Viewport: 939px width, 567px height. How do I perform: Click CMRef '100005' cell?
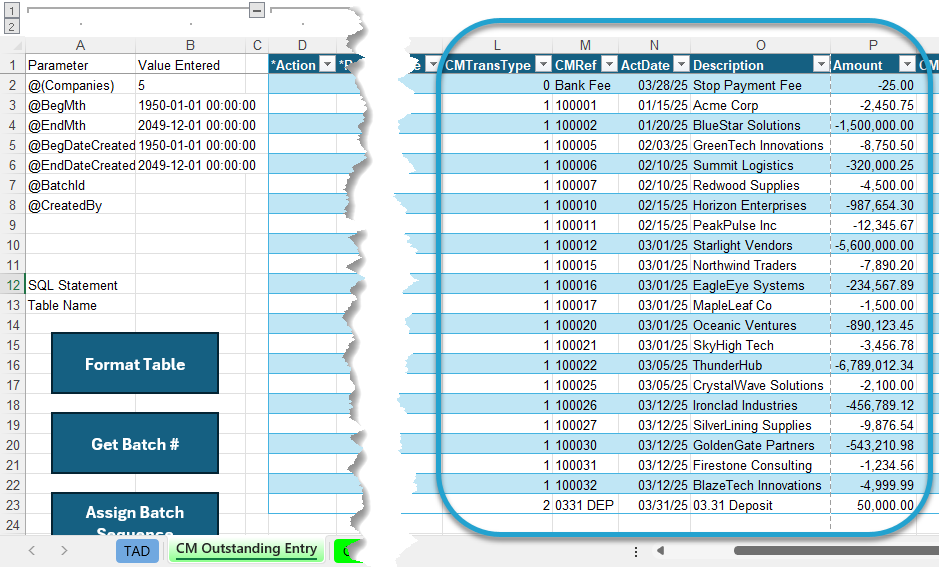585,145
